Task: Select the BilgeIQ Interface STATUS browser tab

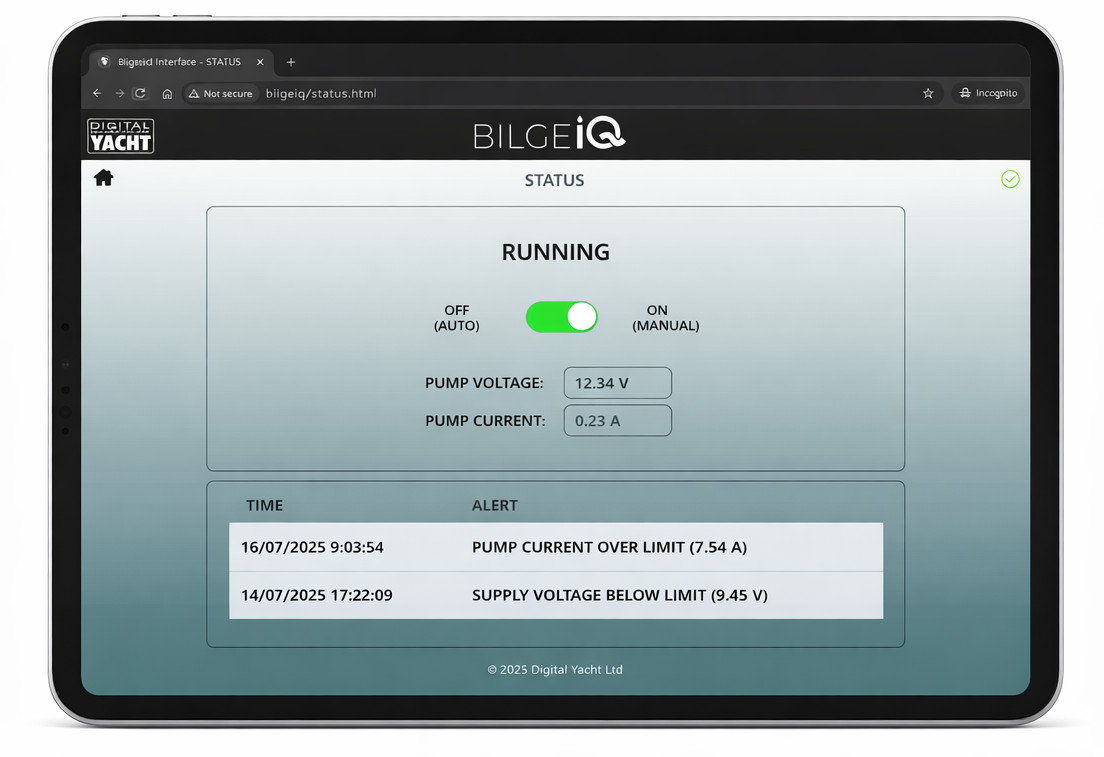Action: click(x=180, y=62)
